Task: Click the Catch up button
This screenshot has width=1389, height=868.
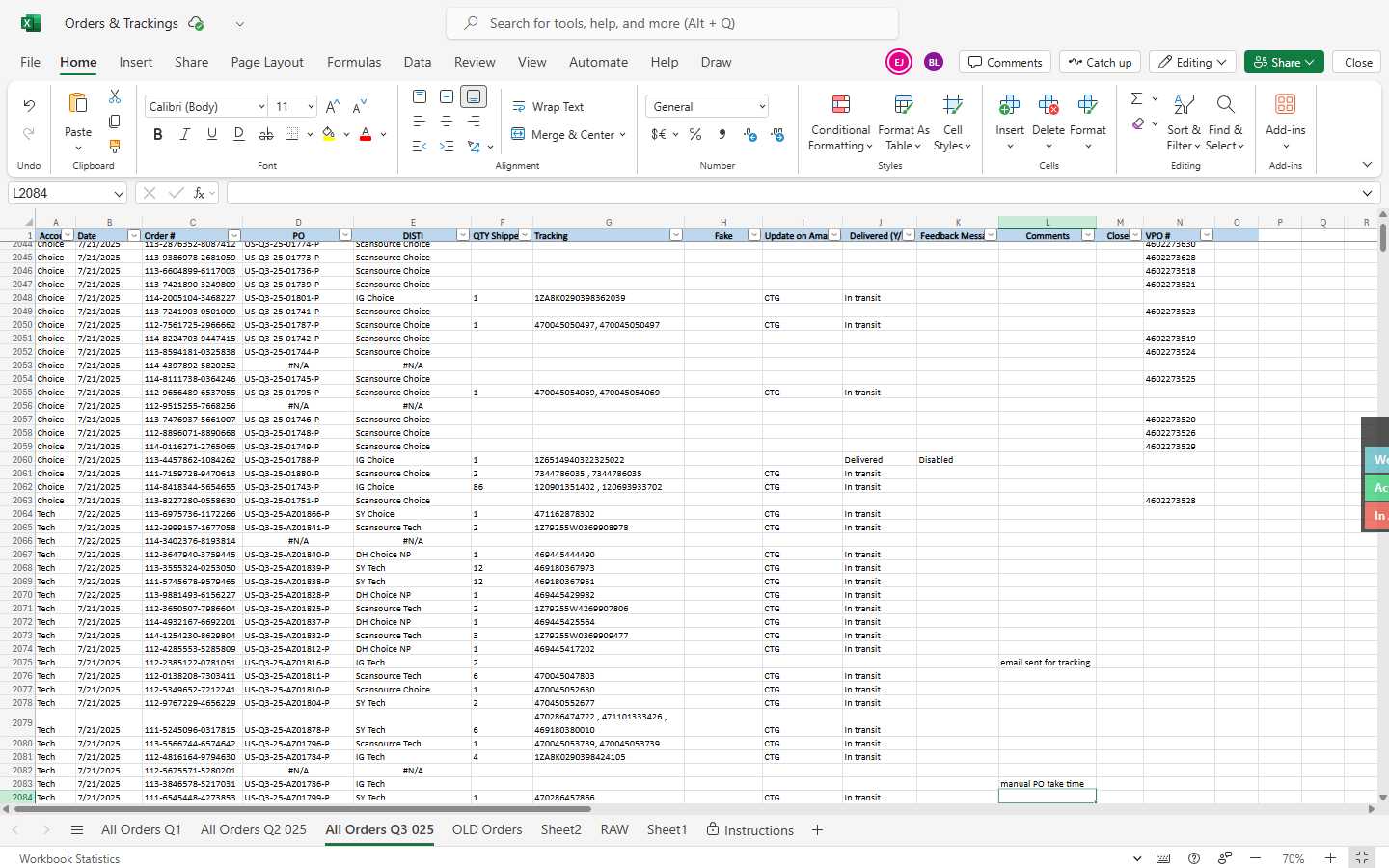Action: [1100, 62]
